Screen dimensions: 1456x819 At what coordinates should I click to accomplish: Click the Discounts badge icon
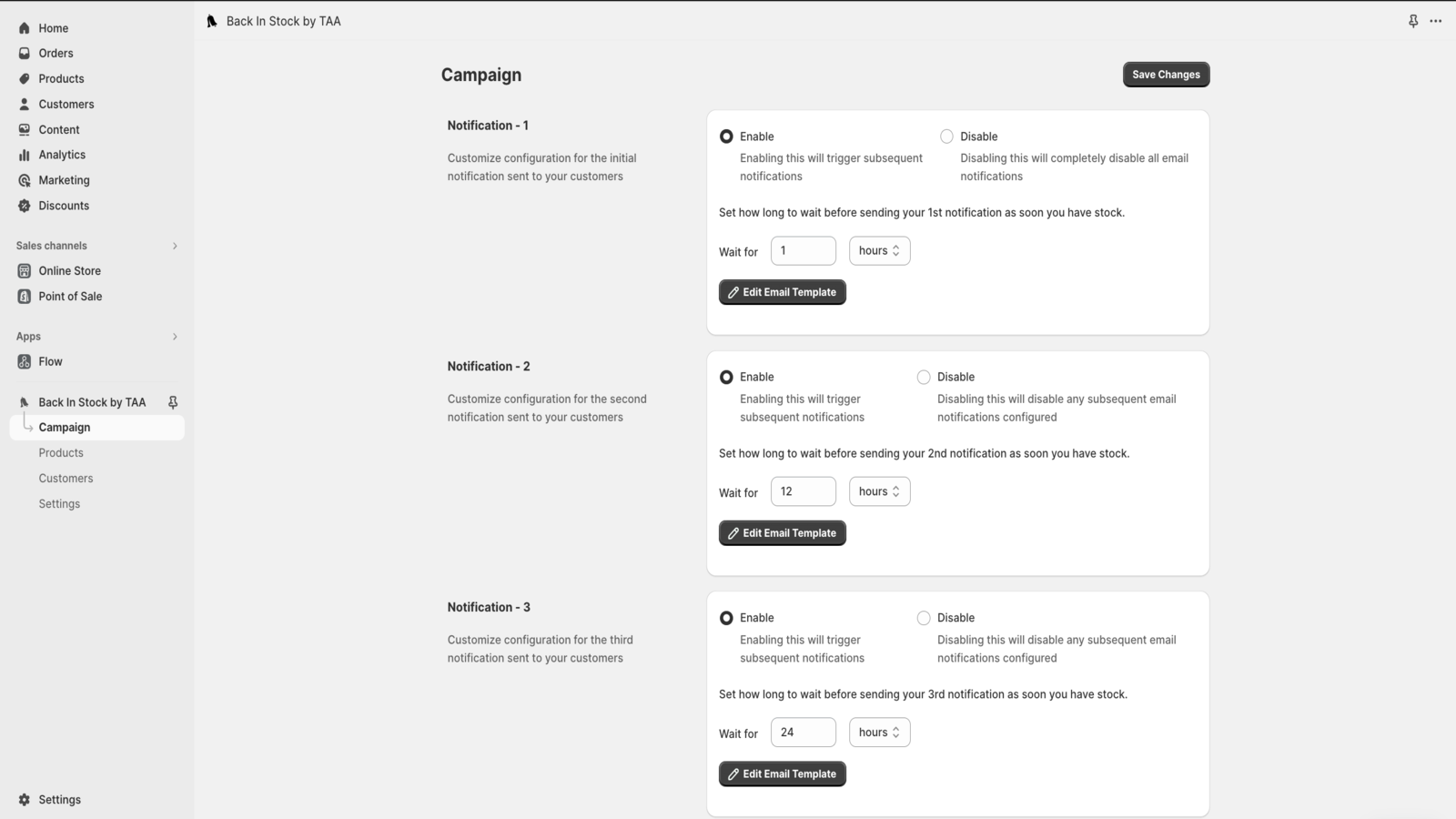[x=25, y=206]
